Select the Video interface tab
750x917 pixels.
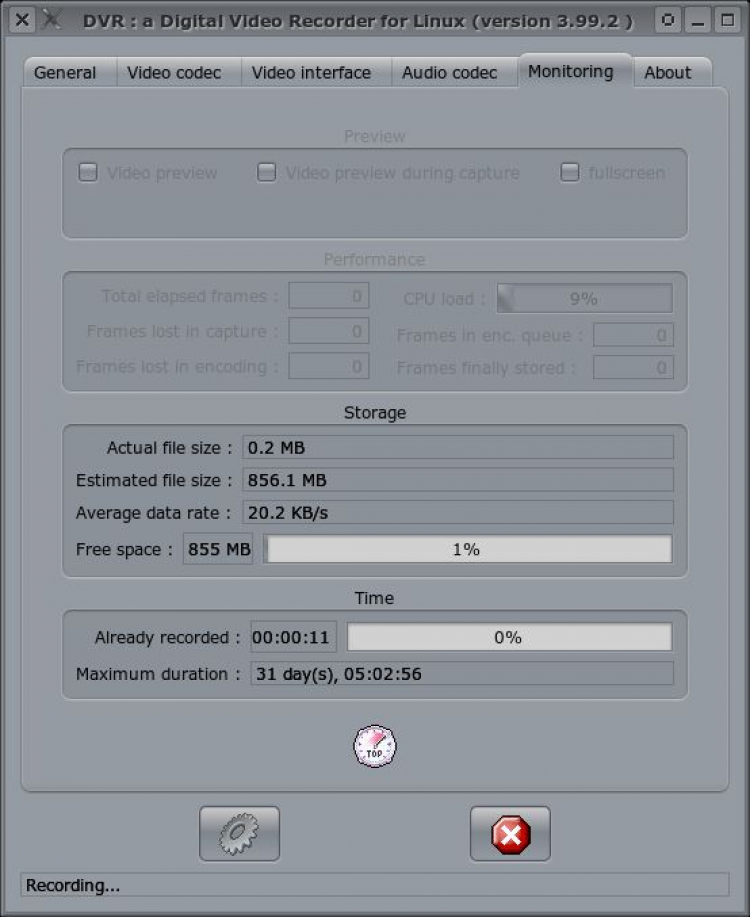tap(311, 72)
